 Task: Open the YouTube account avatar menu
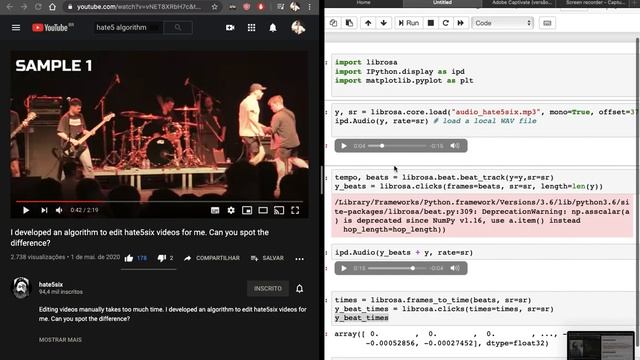[x=298, y=27]
